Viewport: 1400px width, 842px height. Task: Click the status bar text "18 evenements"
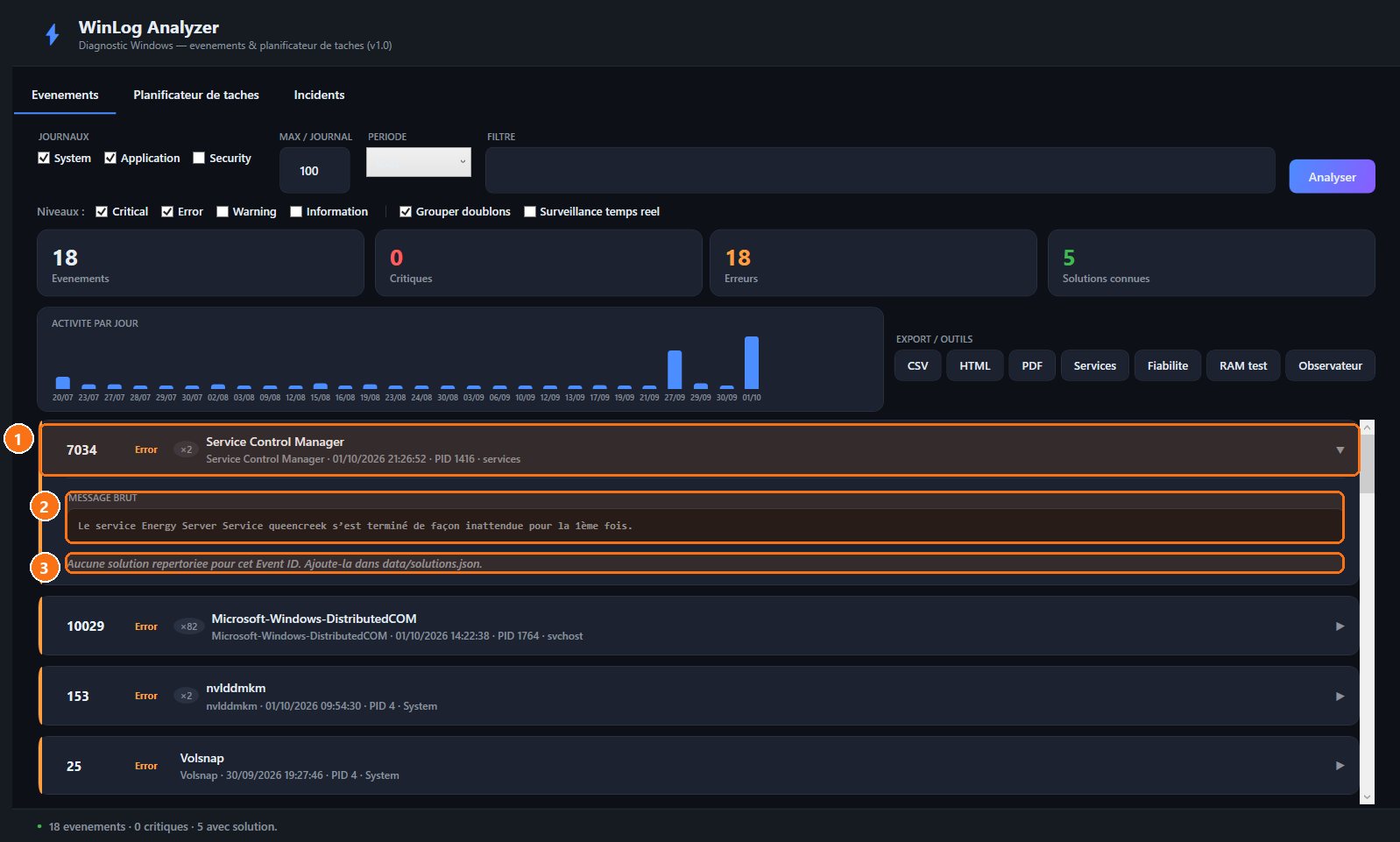[88, 826]
